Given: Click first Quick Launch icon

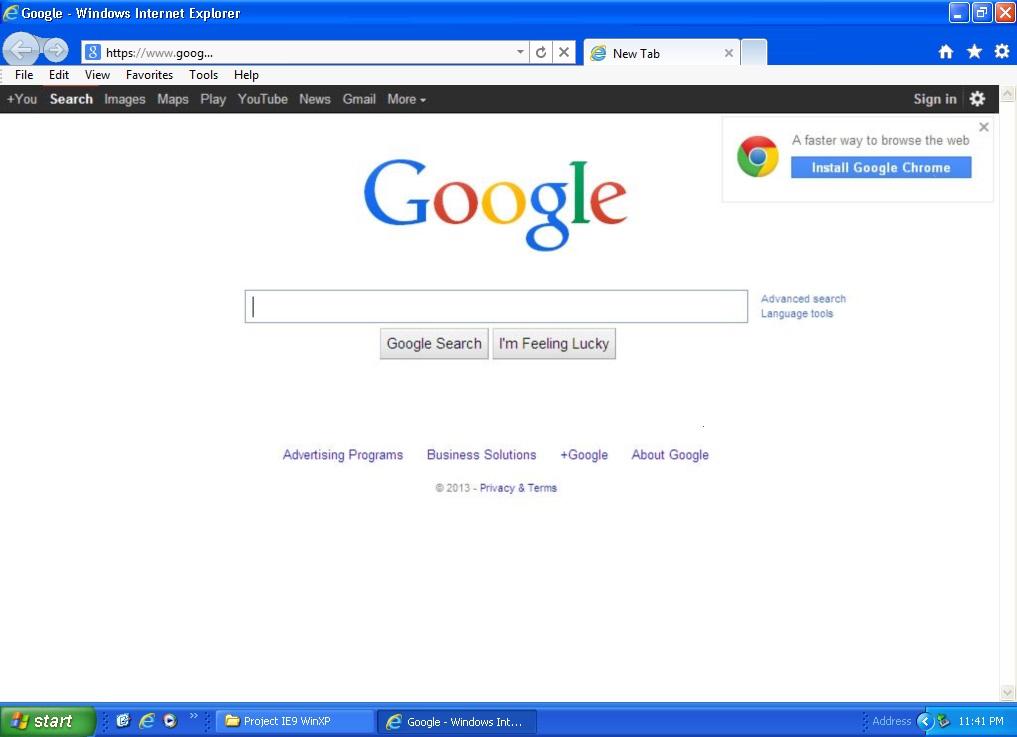Looking at the screenshot, I should (x=123, y=721).
